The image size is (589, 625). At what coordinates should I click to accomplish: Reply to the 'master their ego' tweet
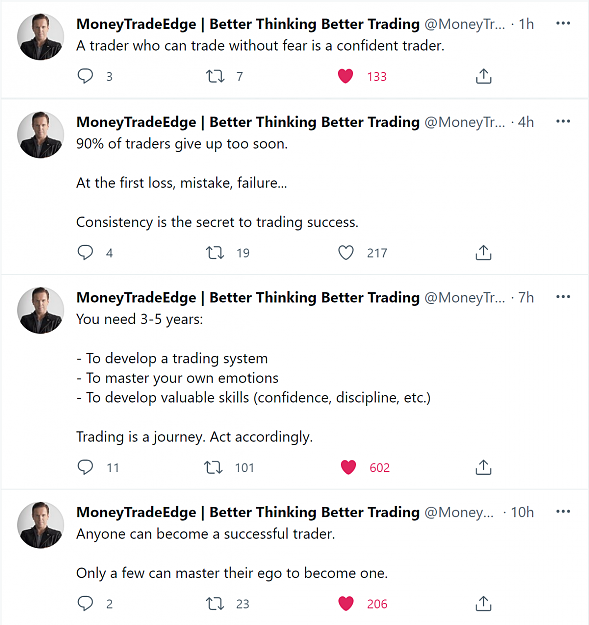[x=85, y=603]
